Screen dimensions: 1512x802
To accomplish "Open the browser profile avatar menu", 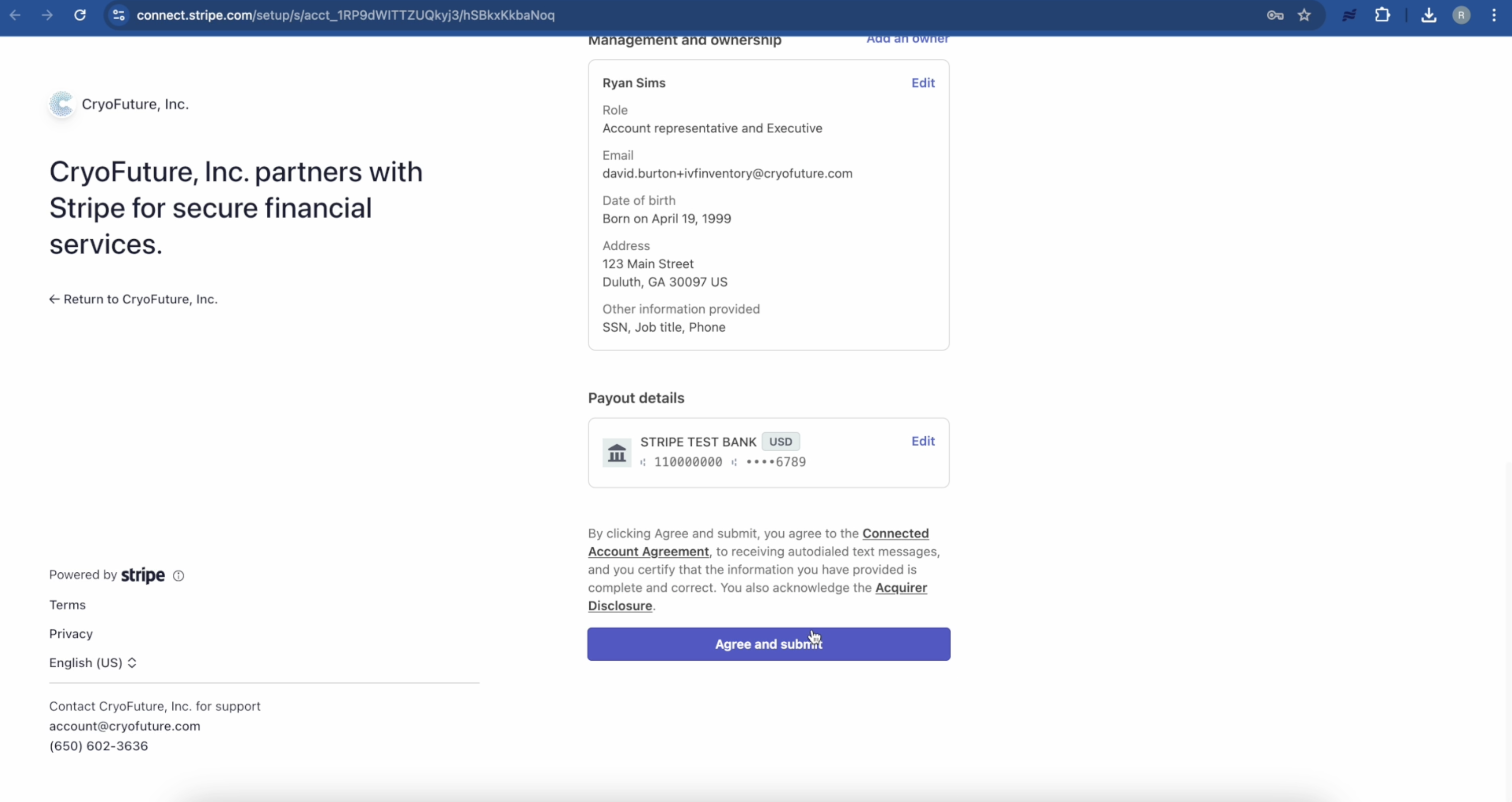I will 1461,15.
